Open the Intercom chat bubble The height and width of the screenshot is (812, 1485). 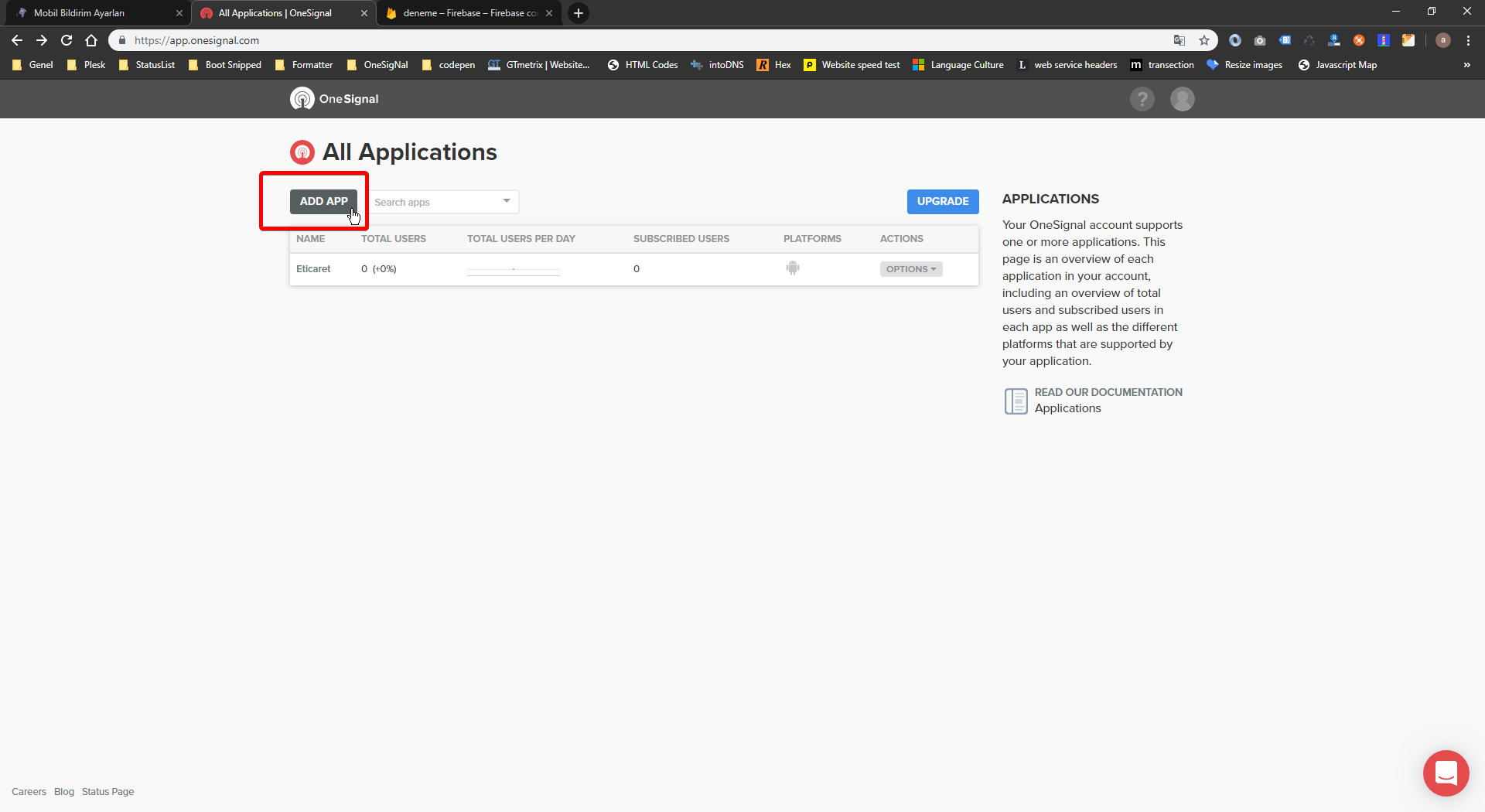coord(1446,773)
